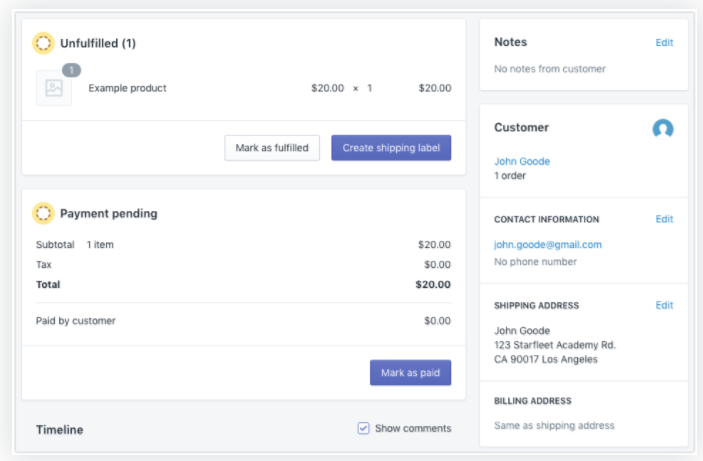
Task: Click Create shipping label button
Action: click(x=391, y=148)
